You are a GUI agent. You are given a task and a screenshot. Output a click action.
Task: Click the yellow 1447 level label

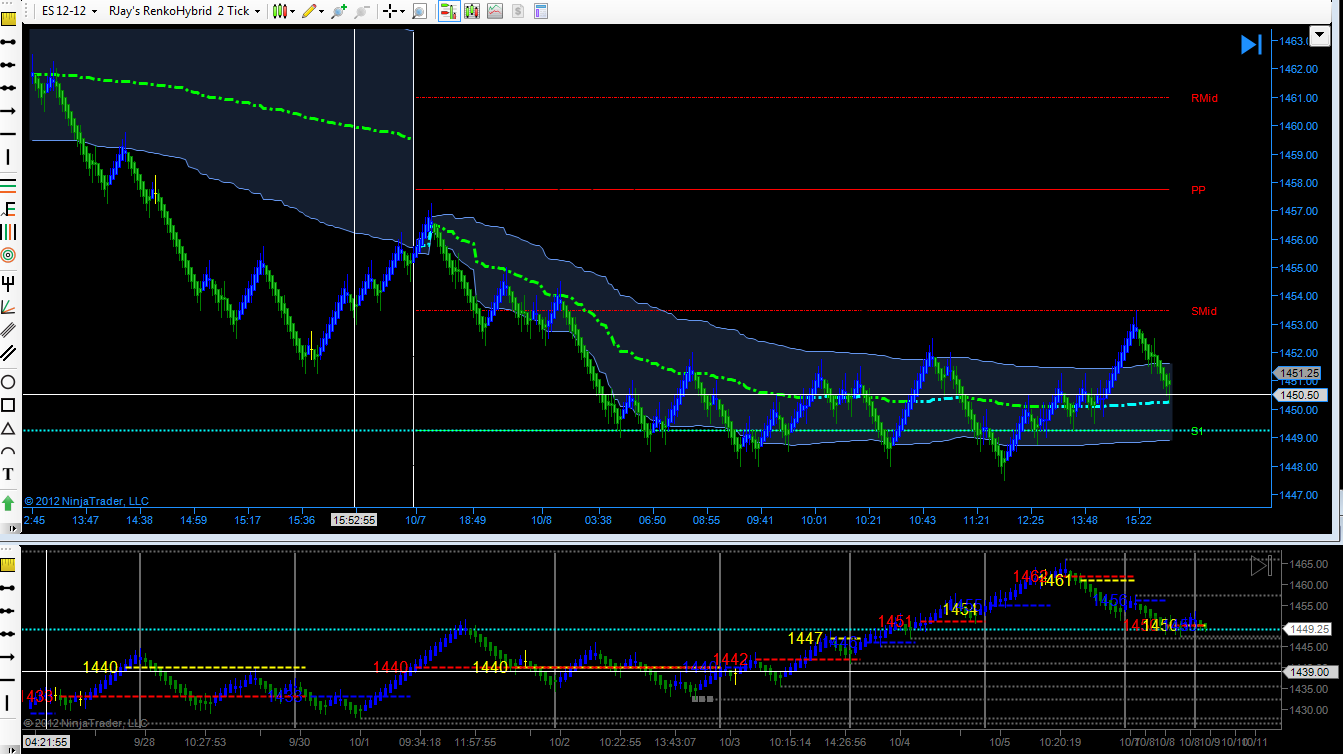pos(805,638)
